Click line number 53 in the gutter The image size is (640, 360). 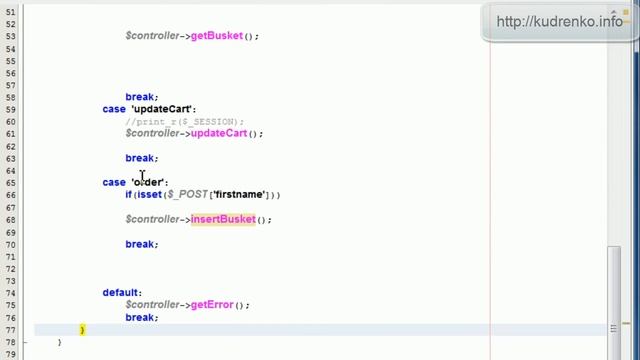pyautogui.click(x=11, y=36)
